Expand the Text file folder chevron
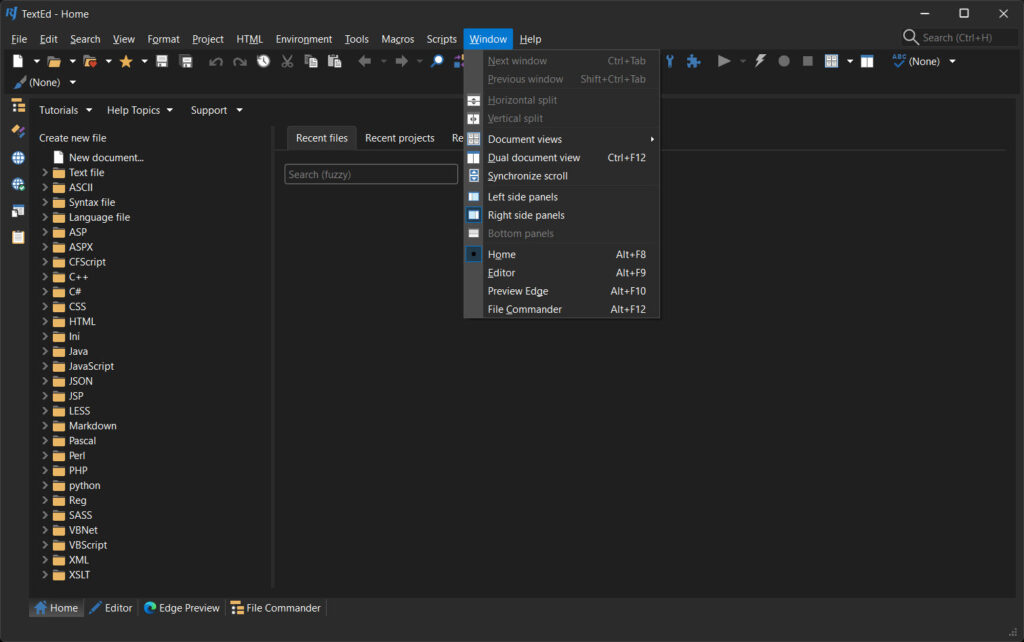The height and width of the screenshot is (642, 1024). 44,172
